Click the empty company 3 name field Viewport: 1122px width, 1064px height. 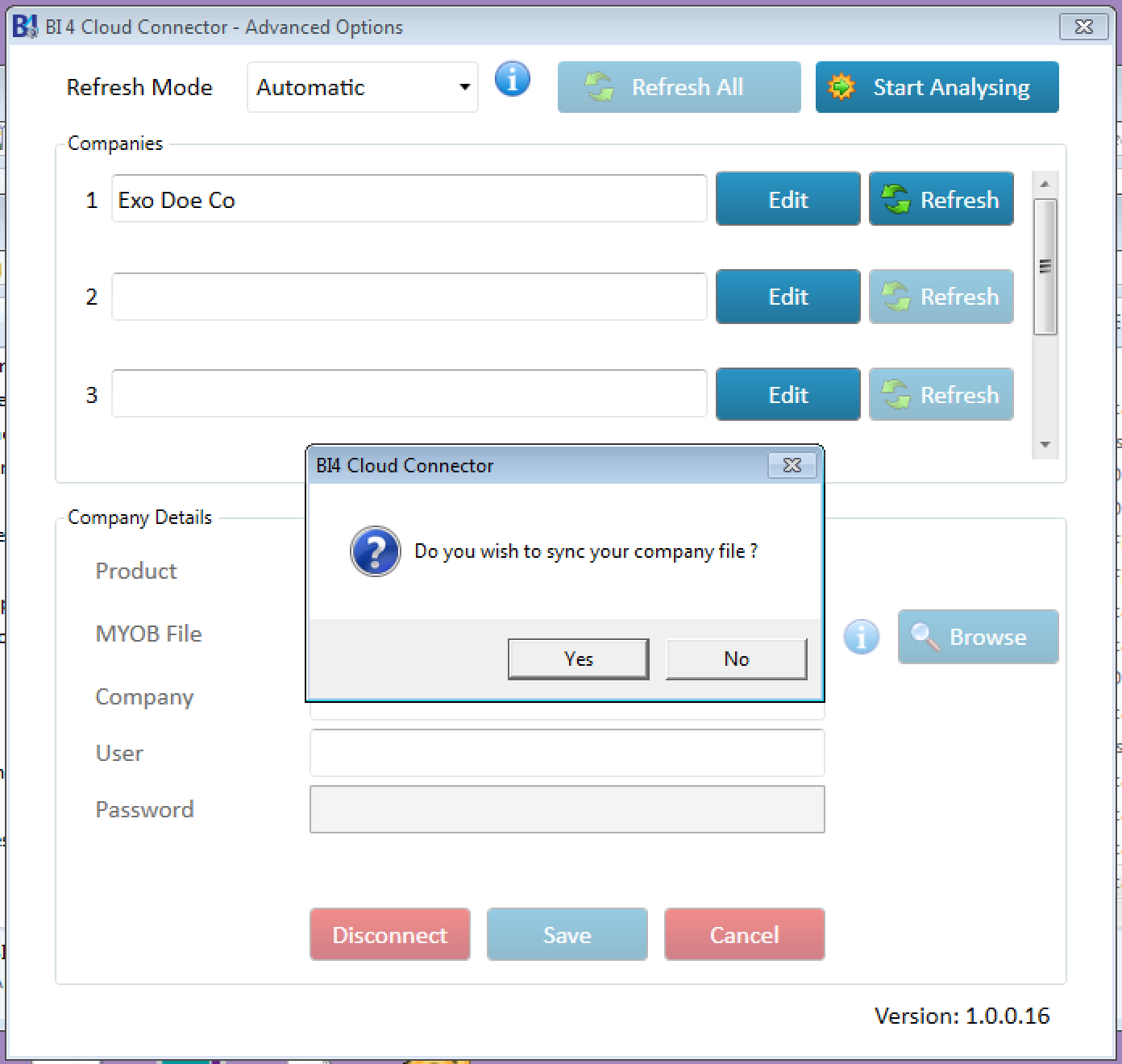click(409, 394)
